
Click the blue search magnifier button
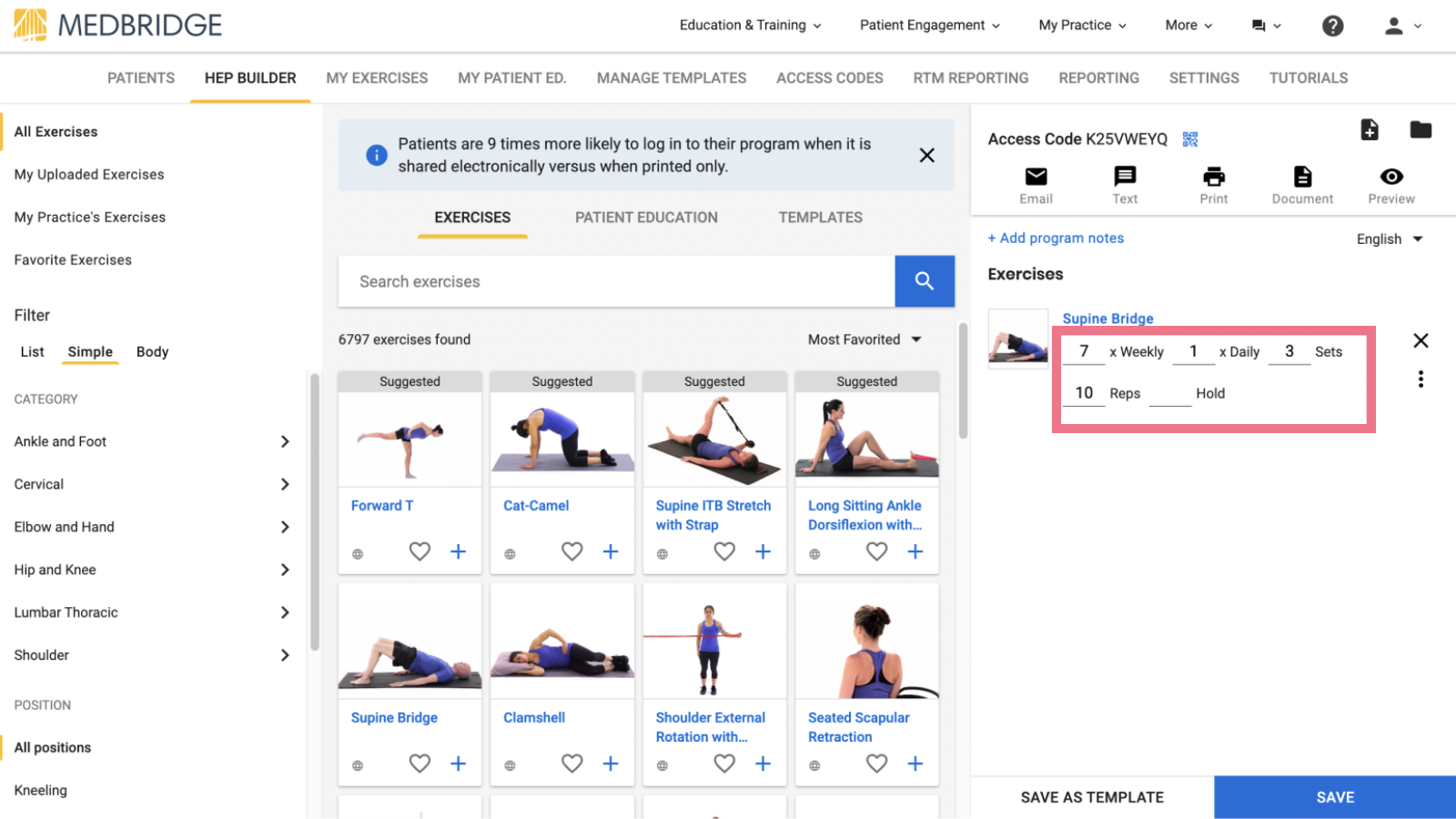coord(925,281)
